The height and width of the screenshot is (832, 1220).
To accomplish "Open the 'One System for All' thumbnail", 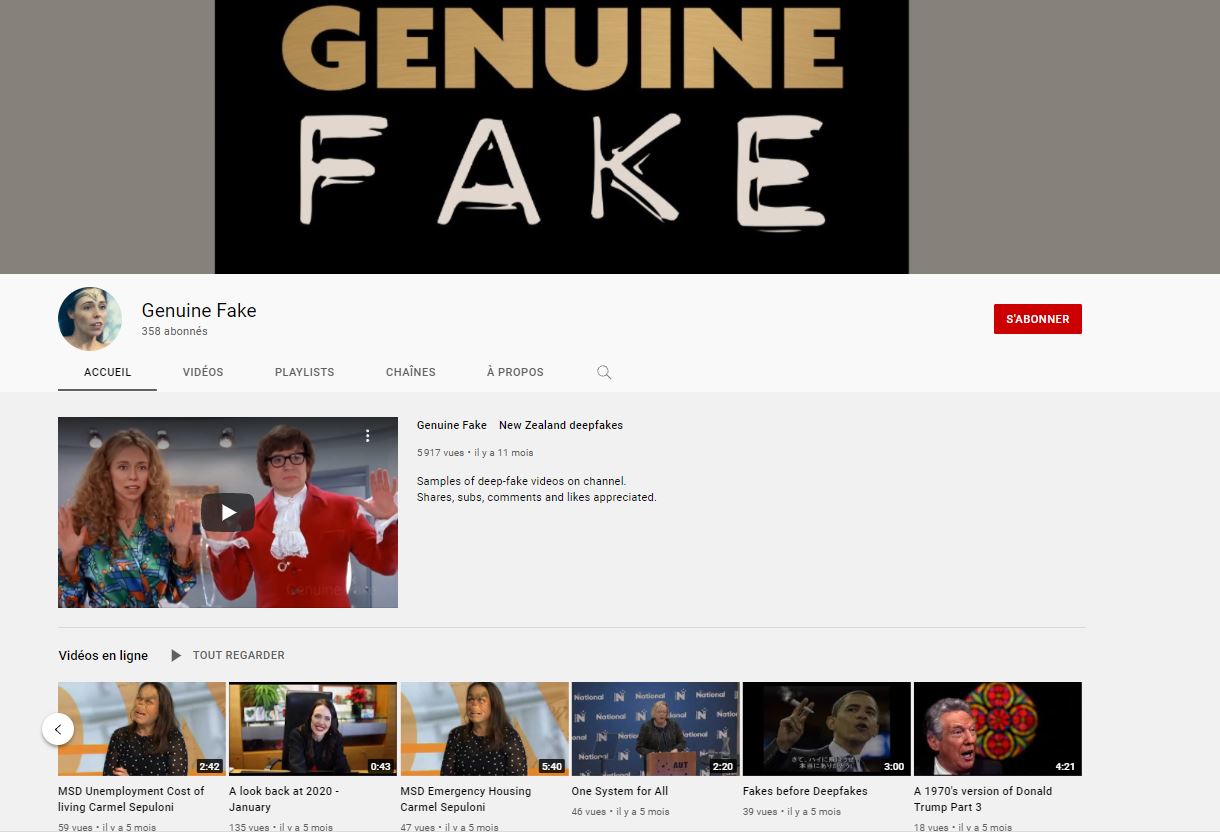I will pyautogui.click(x=655, y=728).
